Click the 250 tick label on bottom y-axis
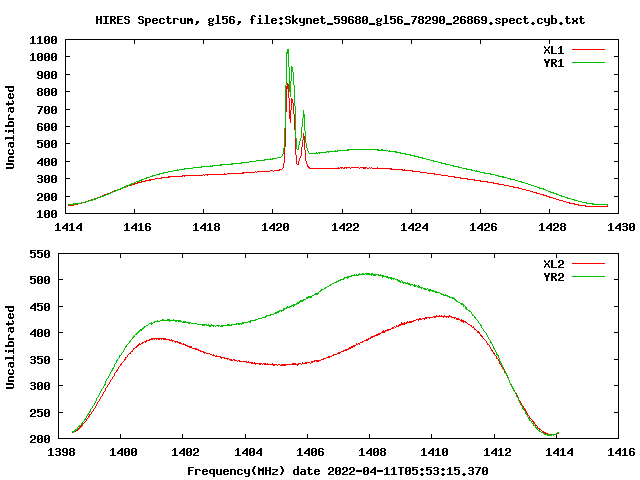Image resolution: width=640 pixels, height=480 pixels. (x=40, y=413)
